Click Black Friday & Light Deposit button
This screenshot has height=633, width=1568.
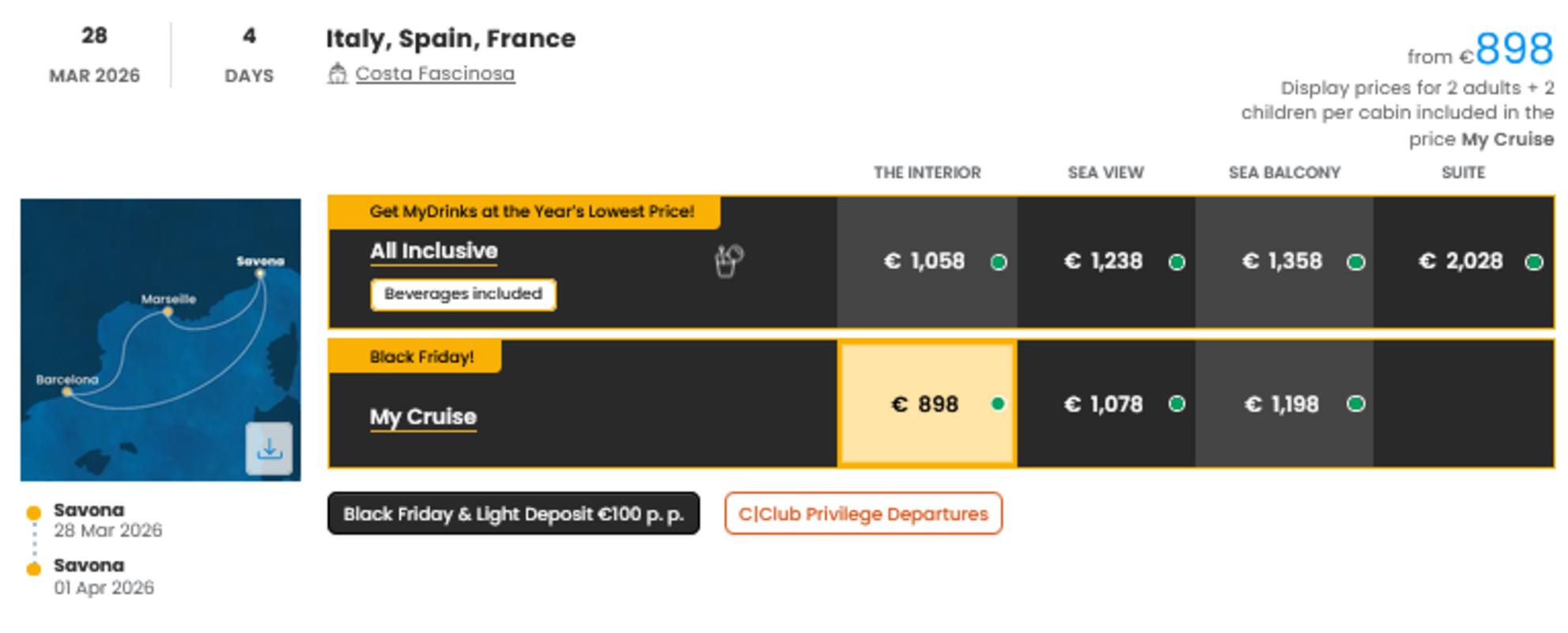513,514
